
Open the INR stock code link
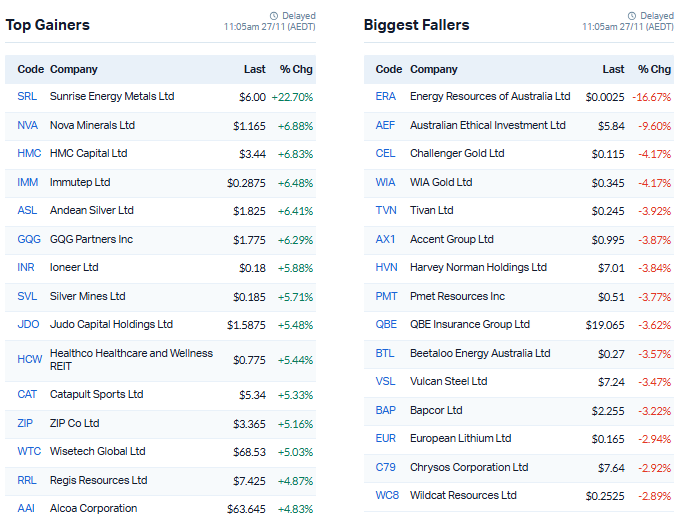tap(26, 267)
